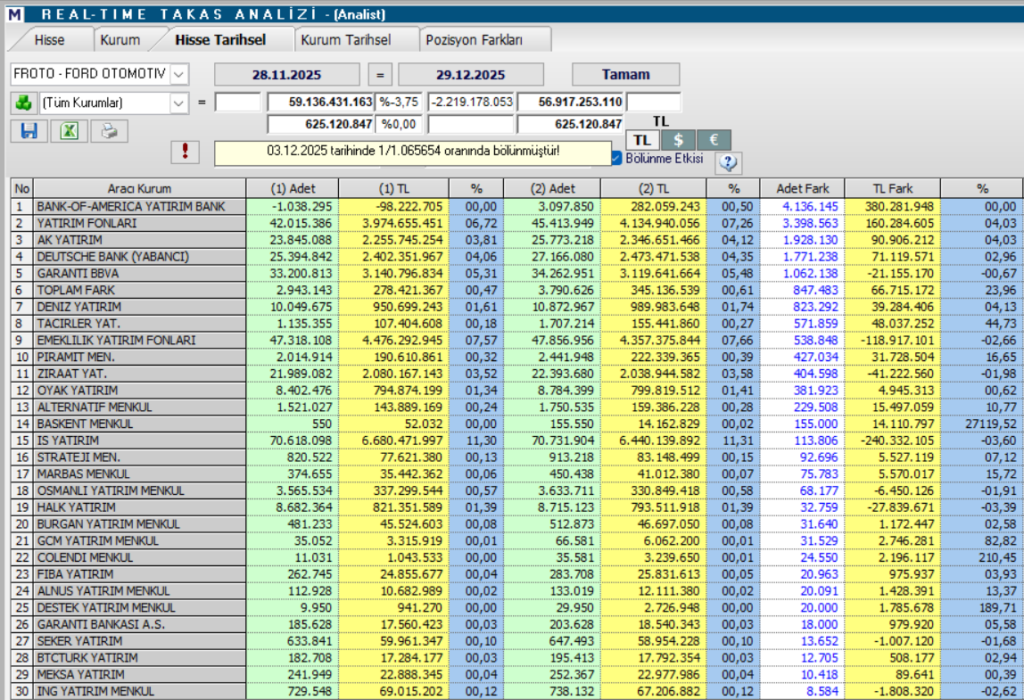The image size is (1024, 700).
Task: Click the red exclamation warning icon
Action: pos(187,151)
